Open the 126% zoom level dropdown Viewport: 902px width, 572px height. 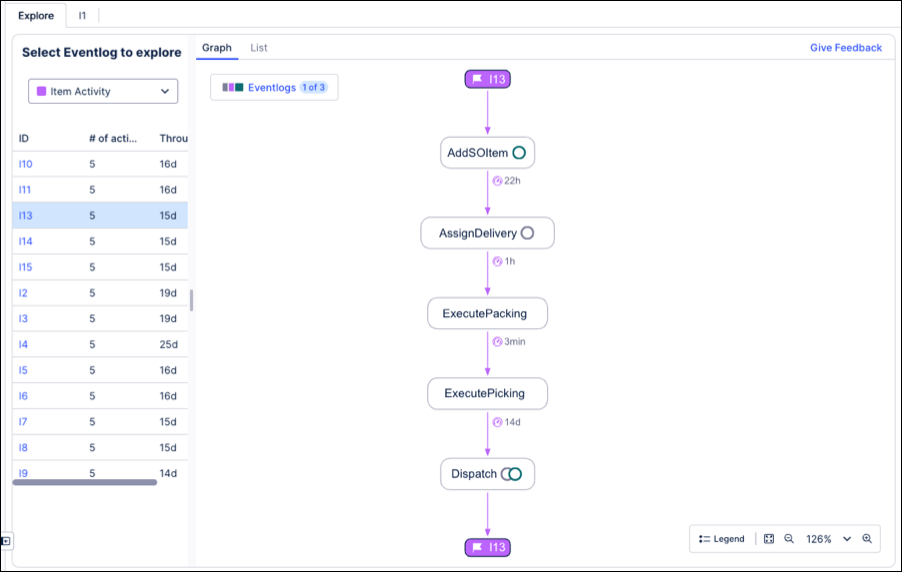click(847, 539)
